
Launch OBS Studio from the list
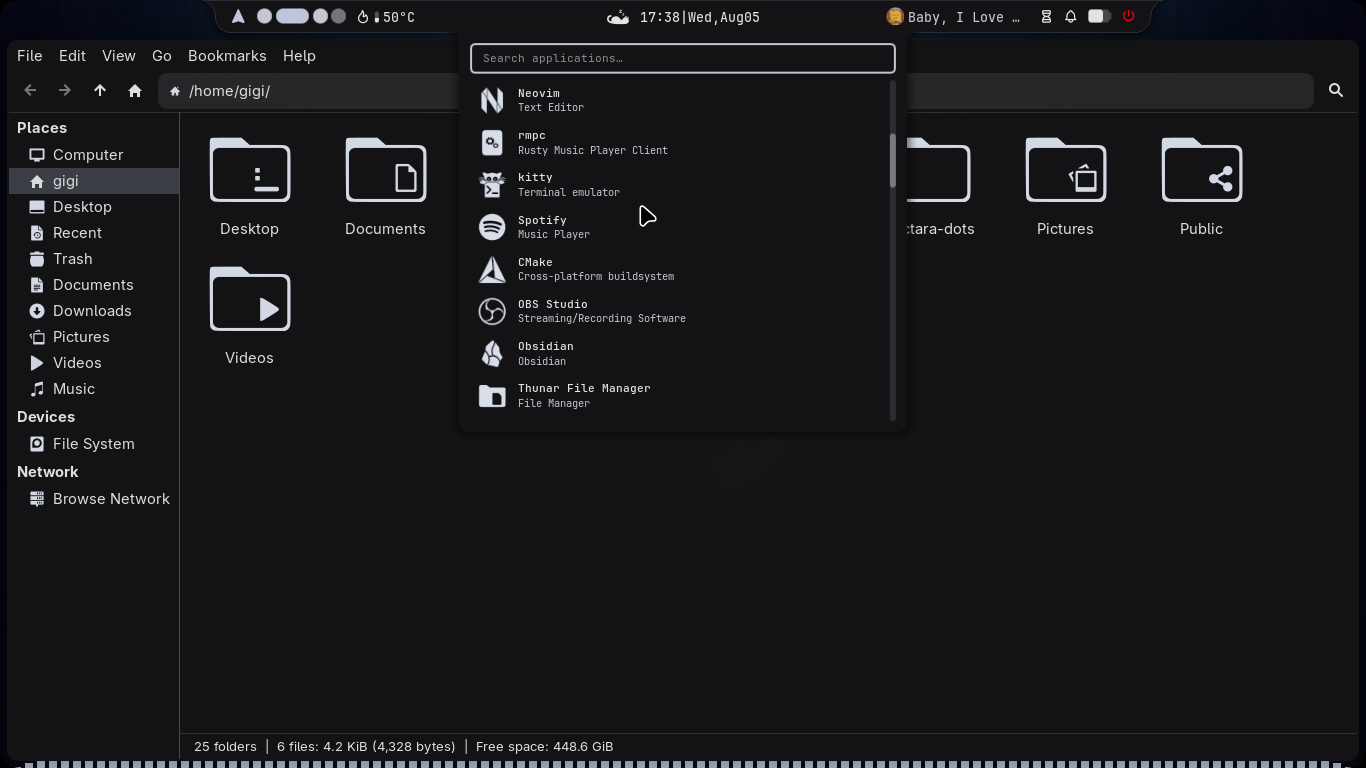coord(682,311)
